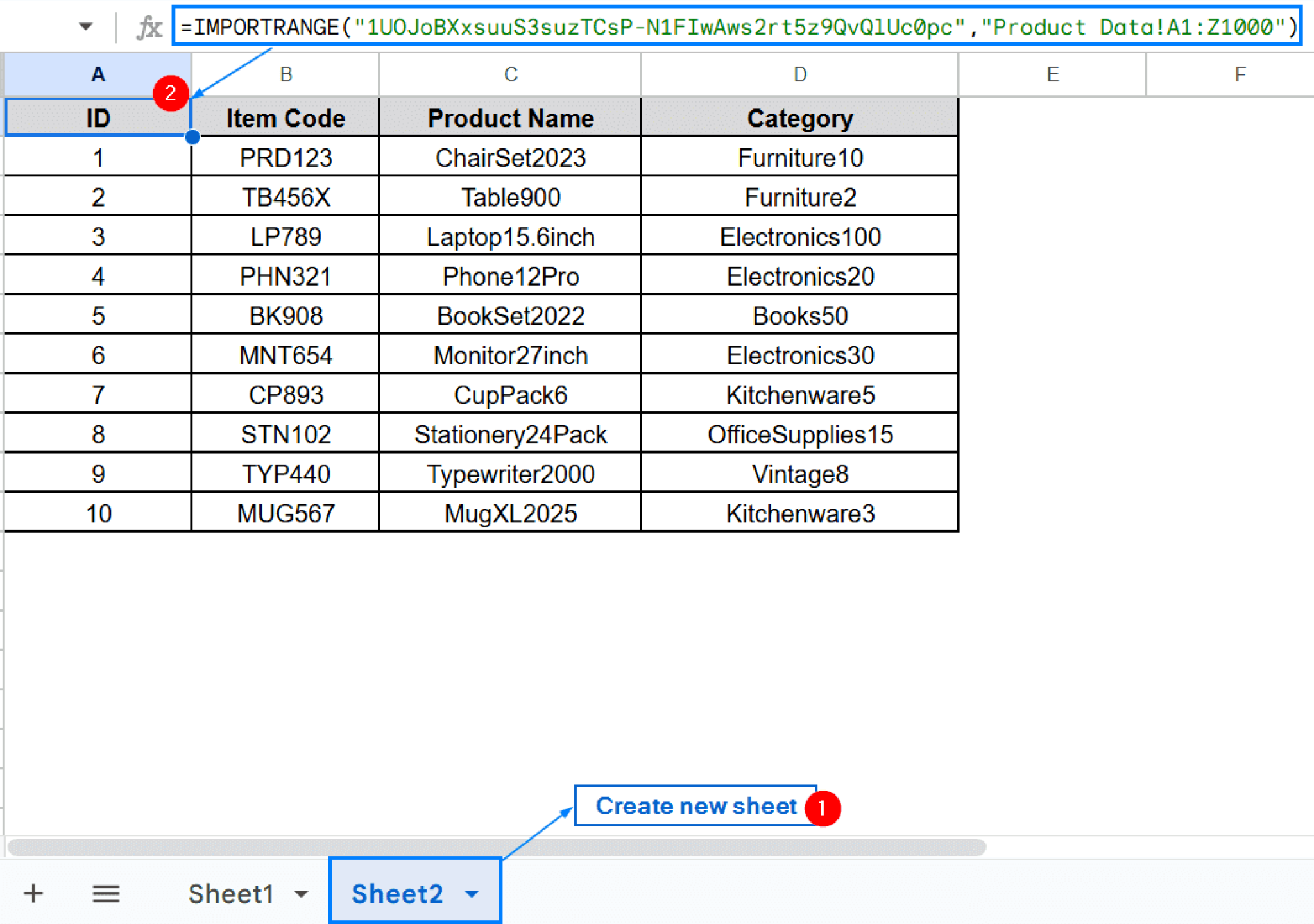Click the Create new sheet label
This screenshot has height=924, width=1314.
(695, 807)
